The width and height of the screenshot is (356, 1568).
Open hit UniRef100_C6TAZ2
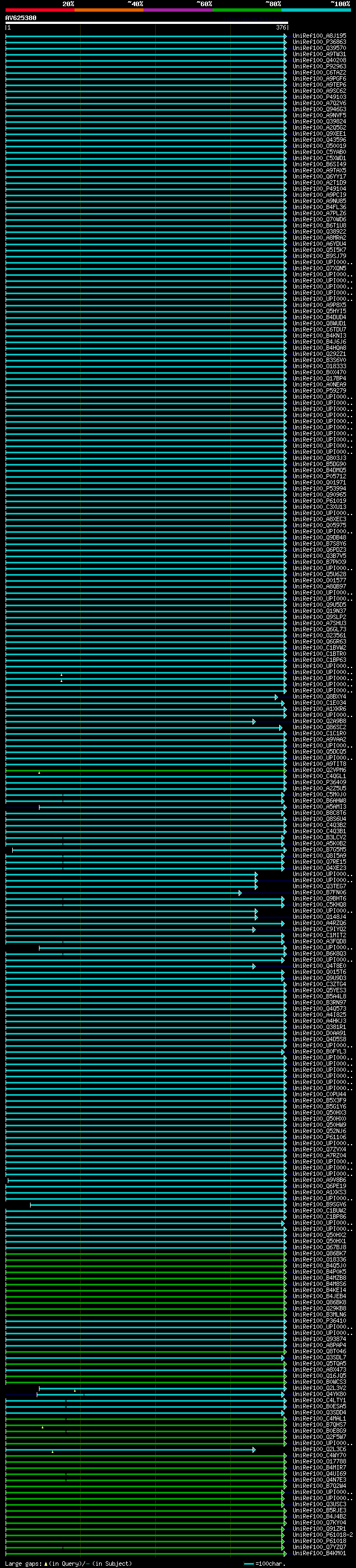pos(319,72)
